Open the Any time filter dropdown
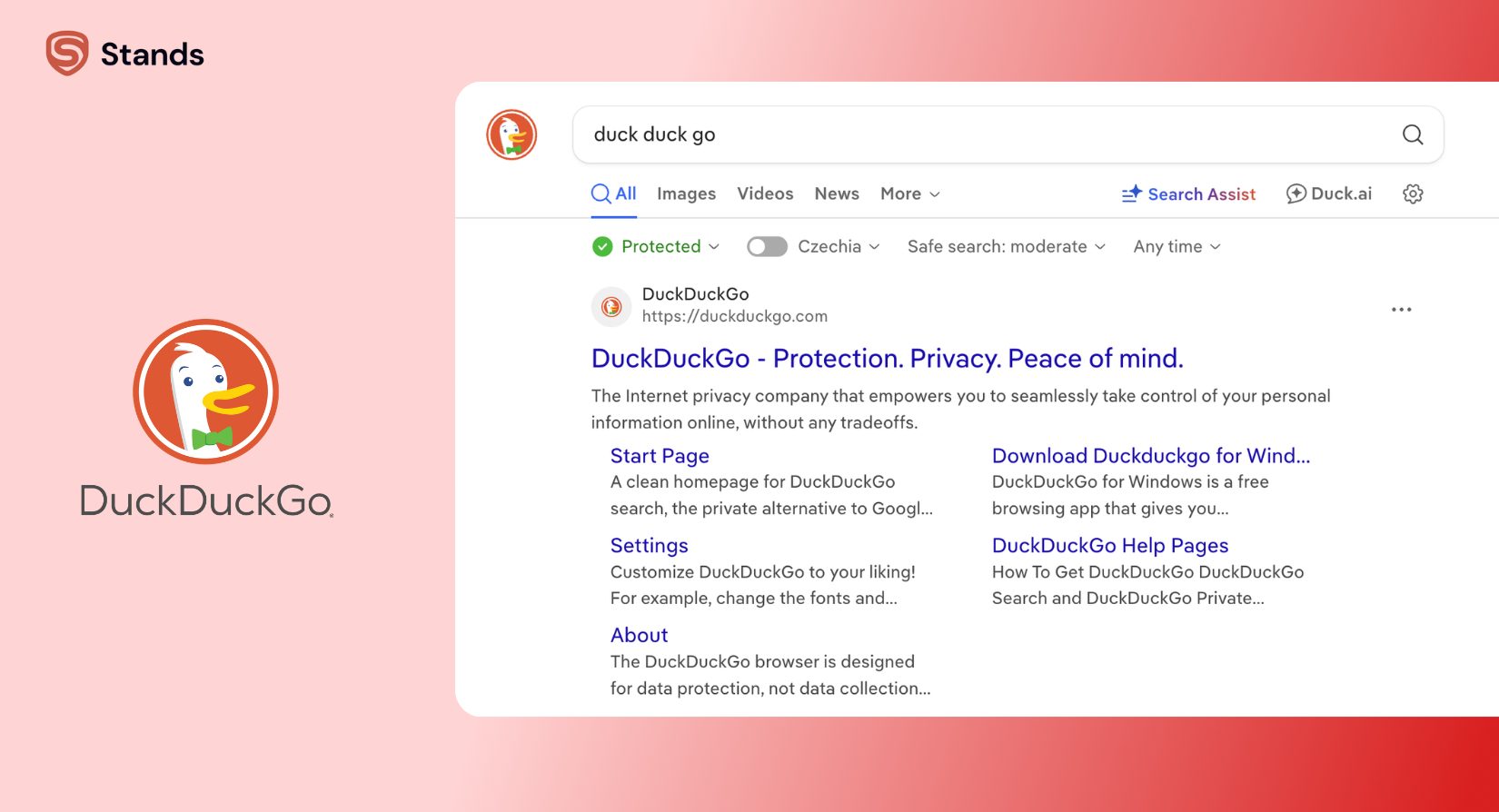 (1177, 246)
